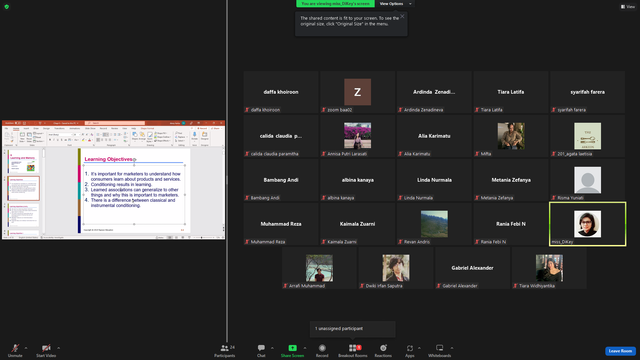Open the Transitions tab in shared PowerPoint
The width and height of the screenshot is (640, 360).
click(x=59, y=128)
